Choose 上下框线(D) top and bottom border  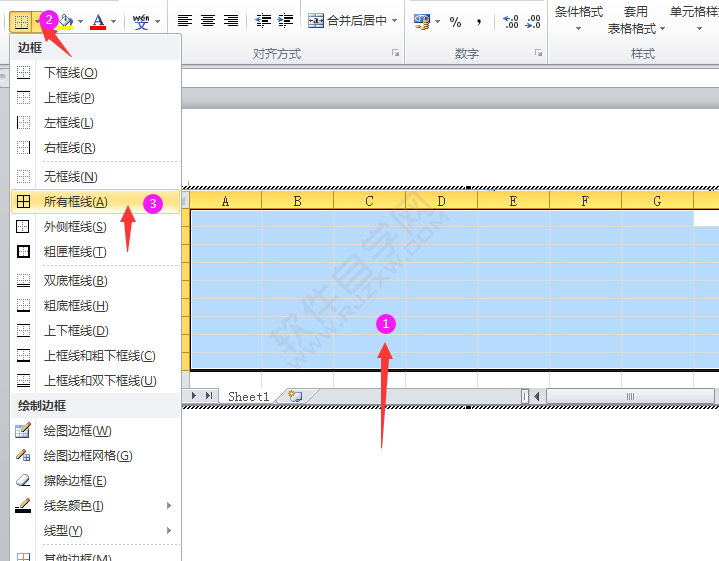tap(95, 330)
